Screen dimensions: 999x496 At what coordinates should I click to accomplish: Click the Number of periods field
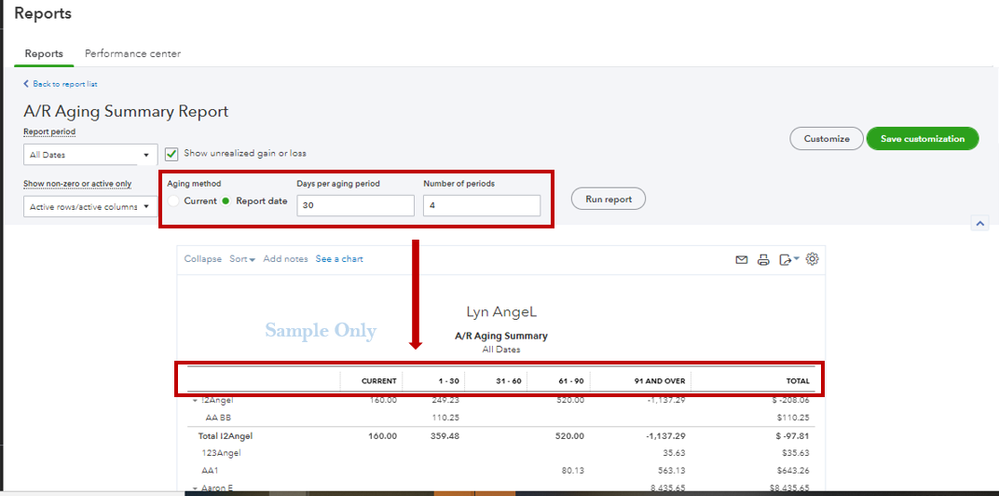(482, 206)
